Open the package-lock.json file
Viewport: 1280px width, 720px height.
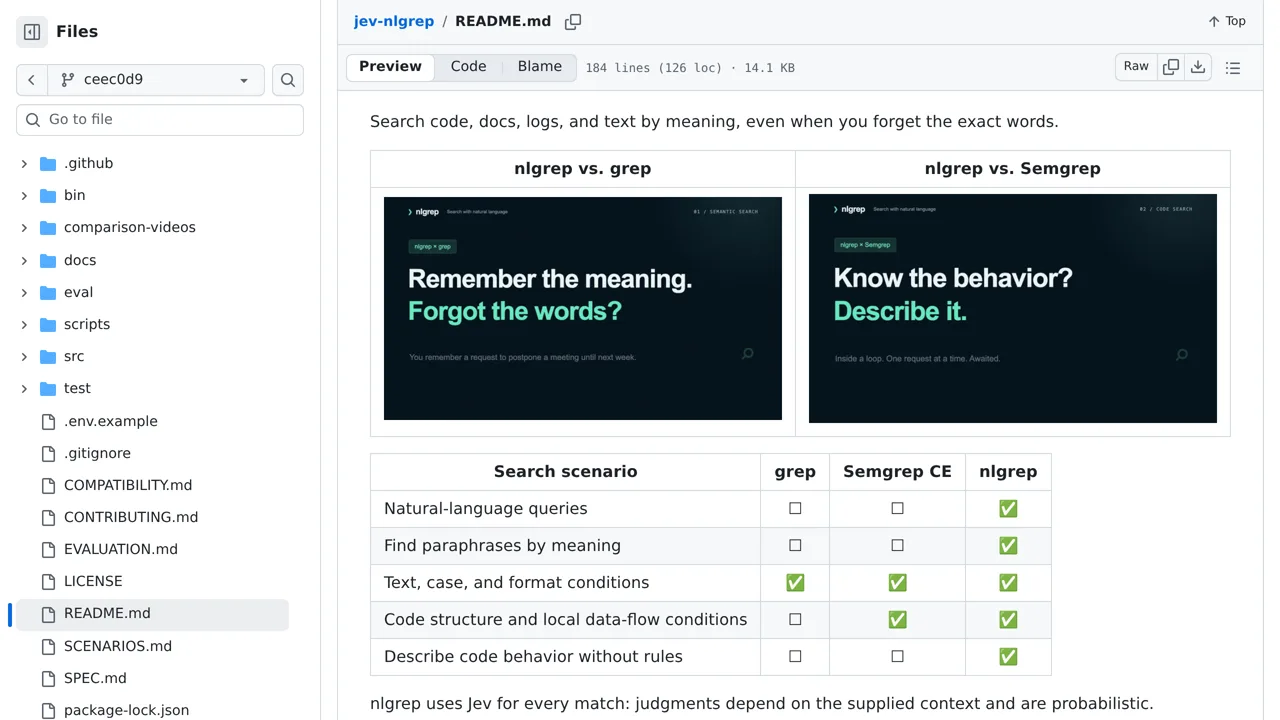pyautogui.click(x=126, y=711)
